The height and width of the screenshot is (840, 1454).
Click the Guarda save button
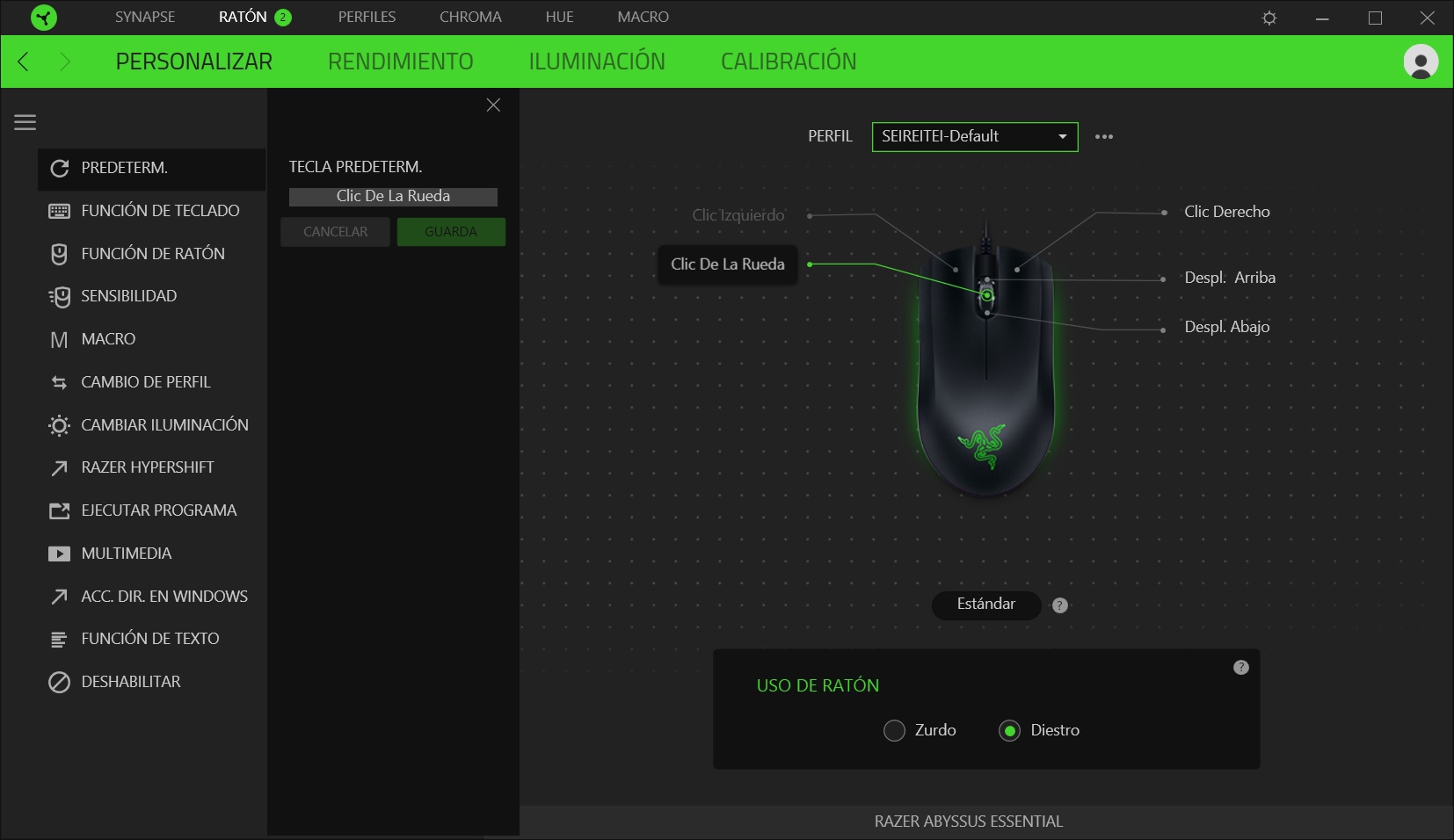coord(451,232)
